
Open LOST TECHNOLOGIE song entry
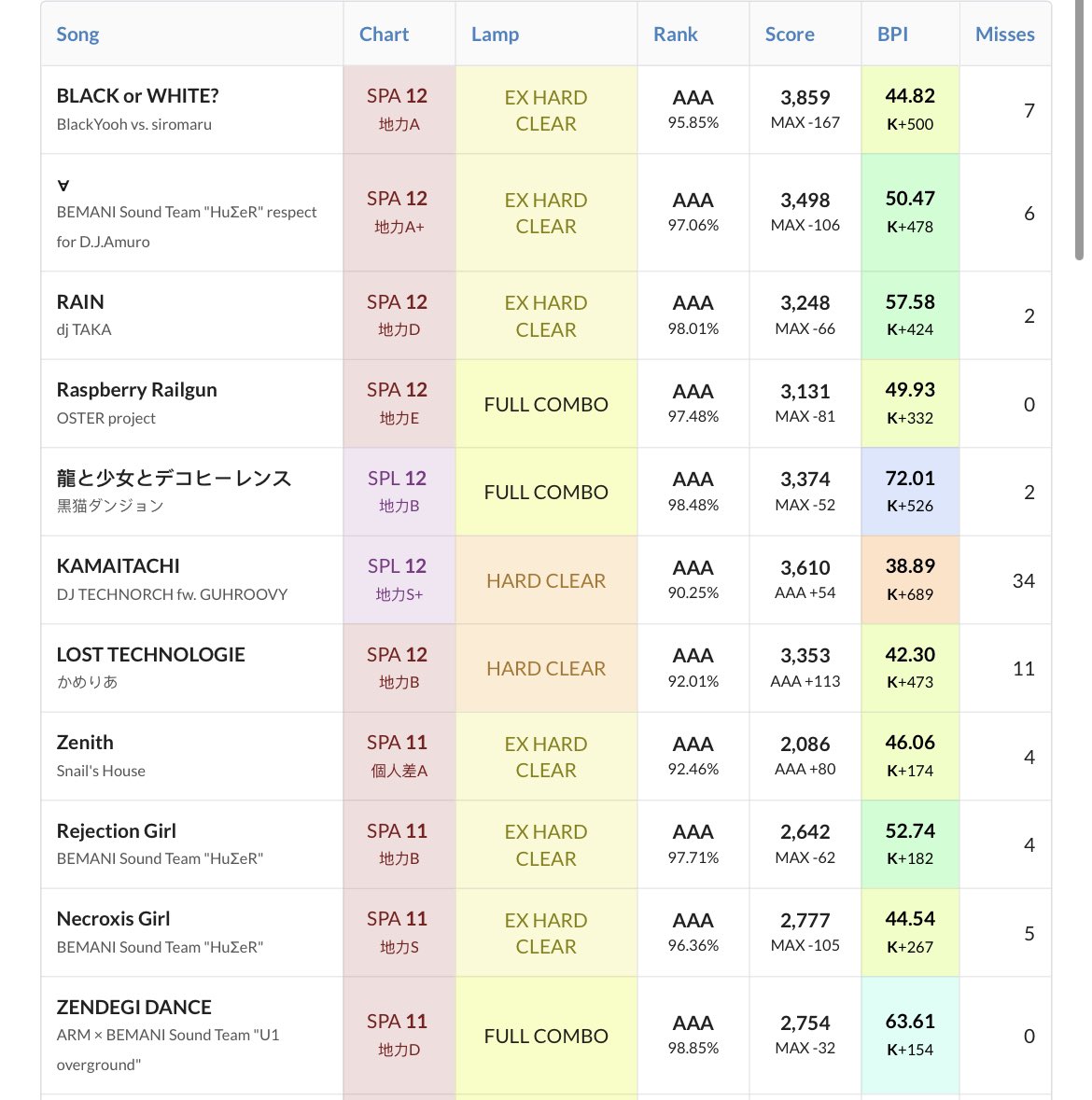pyautogui.click(x=150, y=655)
